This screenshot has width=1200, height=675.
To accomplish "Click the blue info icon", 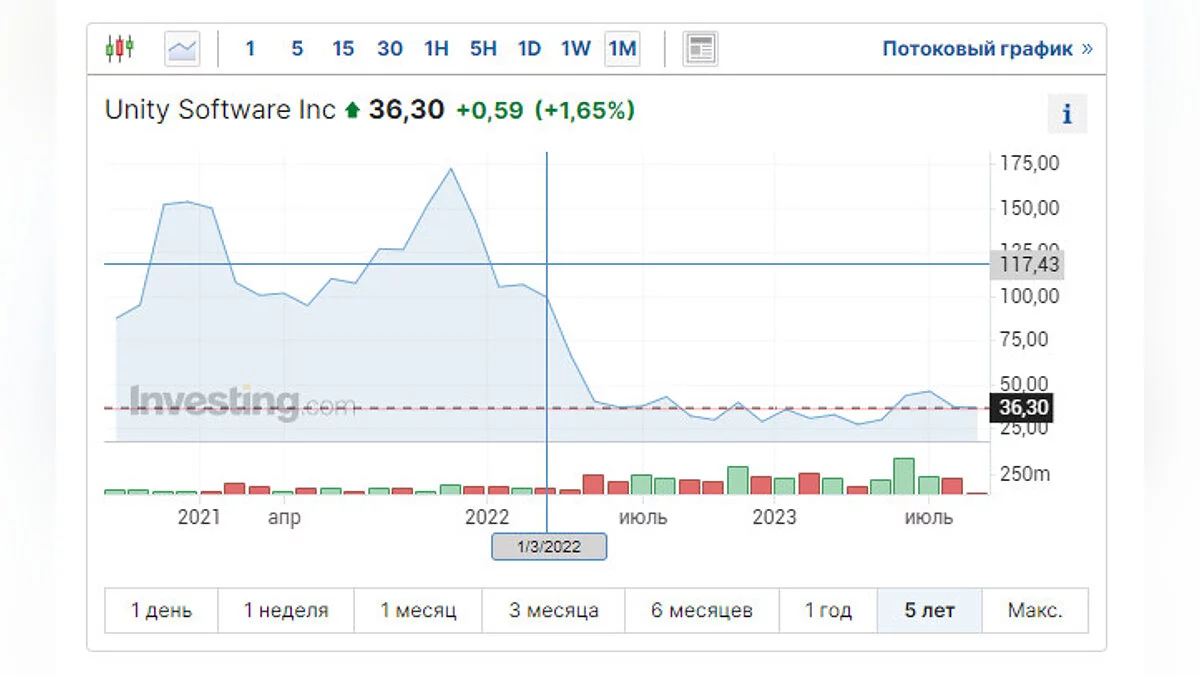I will (1067, 114).
